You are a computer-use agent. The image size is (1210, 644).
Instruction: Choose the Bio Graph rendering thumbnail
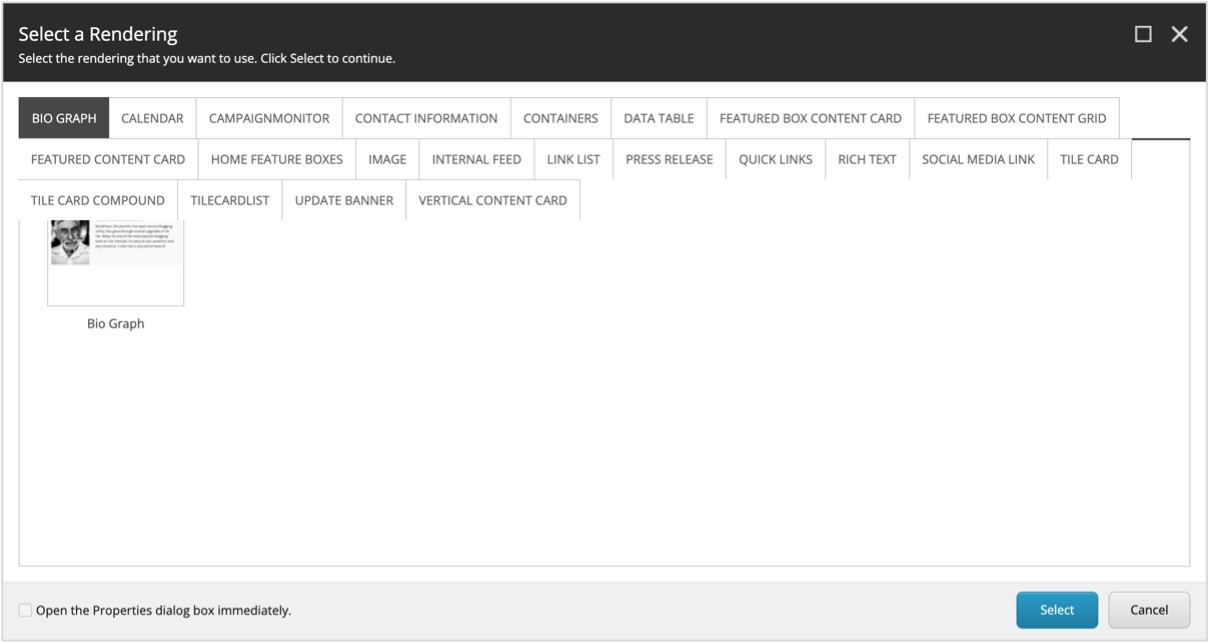115,263
